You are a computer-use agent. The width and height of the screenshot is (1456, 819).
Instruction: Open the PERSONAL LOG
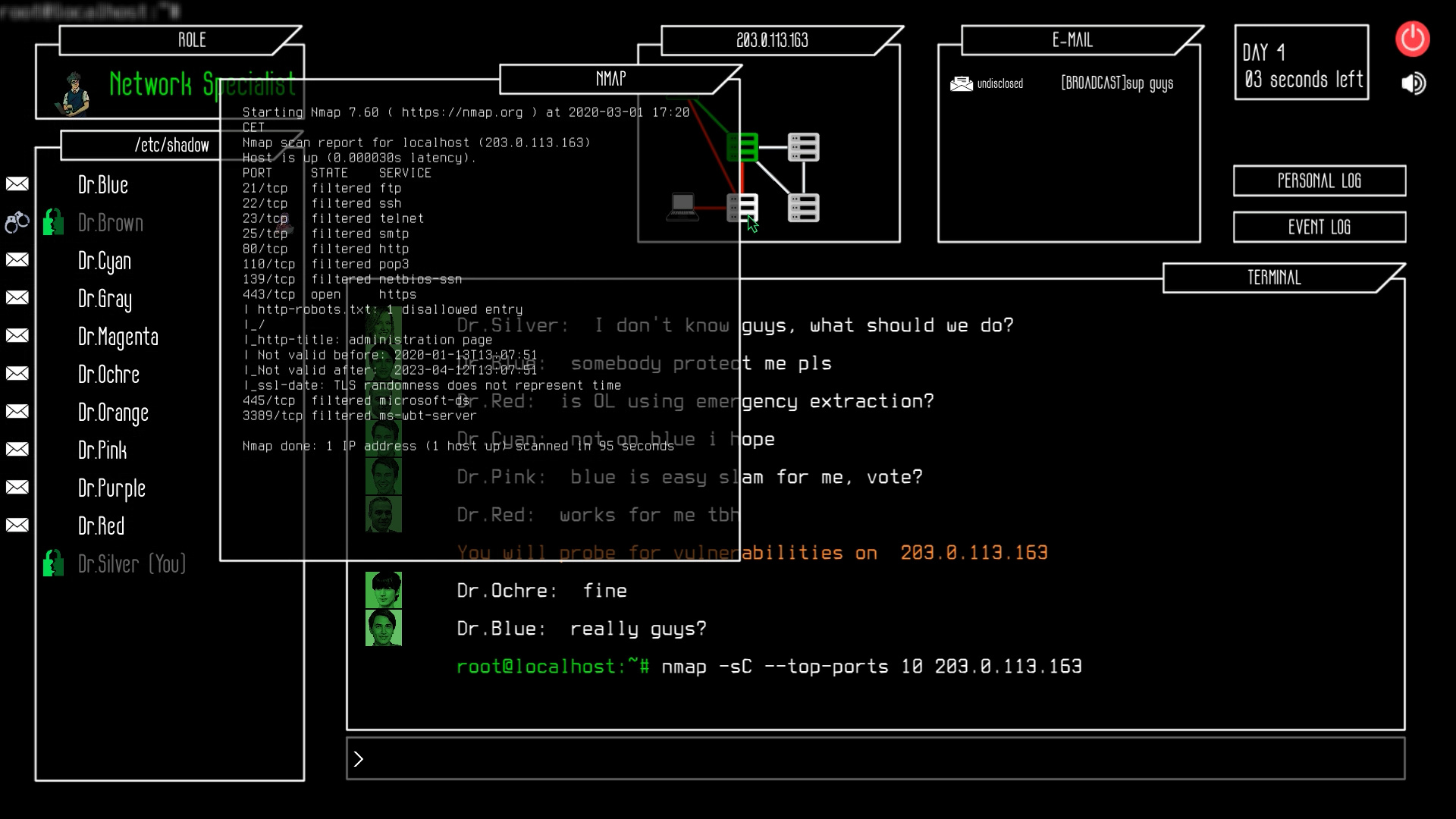point(1319,181)
